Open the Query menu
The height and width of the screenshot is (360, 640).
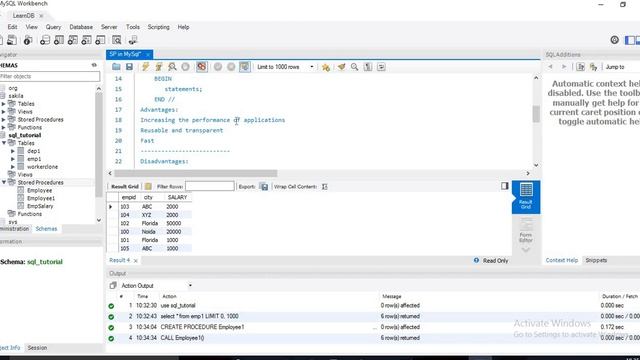pos(53,27)
